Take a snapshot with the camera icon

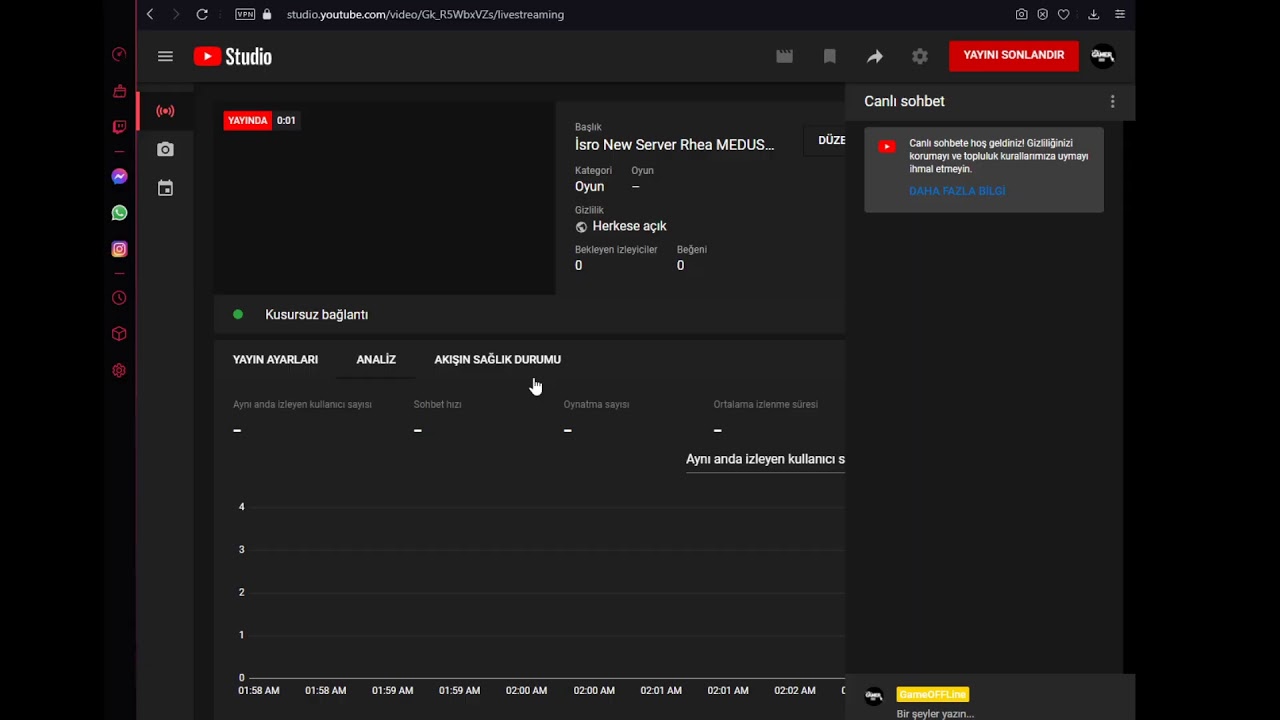pos(1021,14)
